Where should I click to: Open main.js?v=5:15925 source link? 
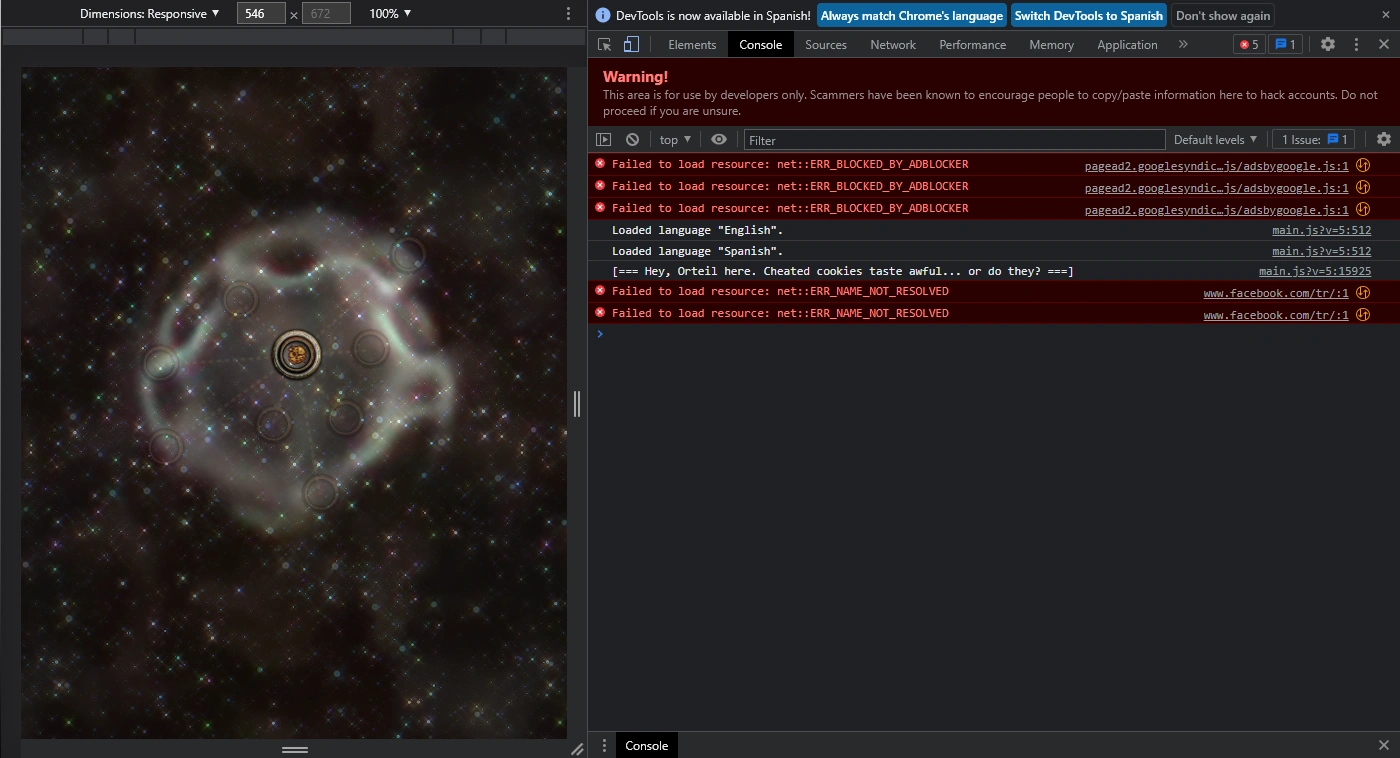[x=1315, y=271]
